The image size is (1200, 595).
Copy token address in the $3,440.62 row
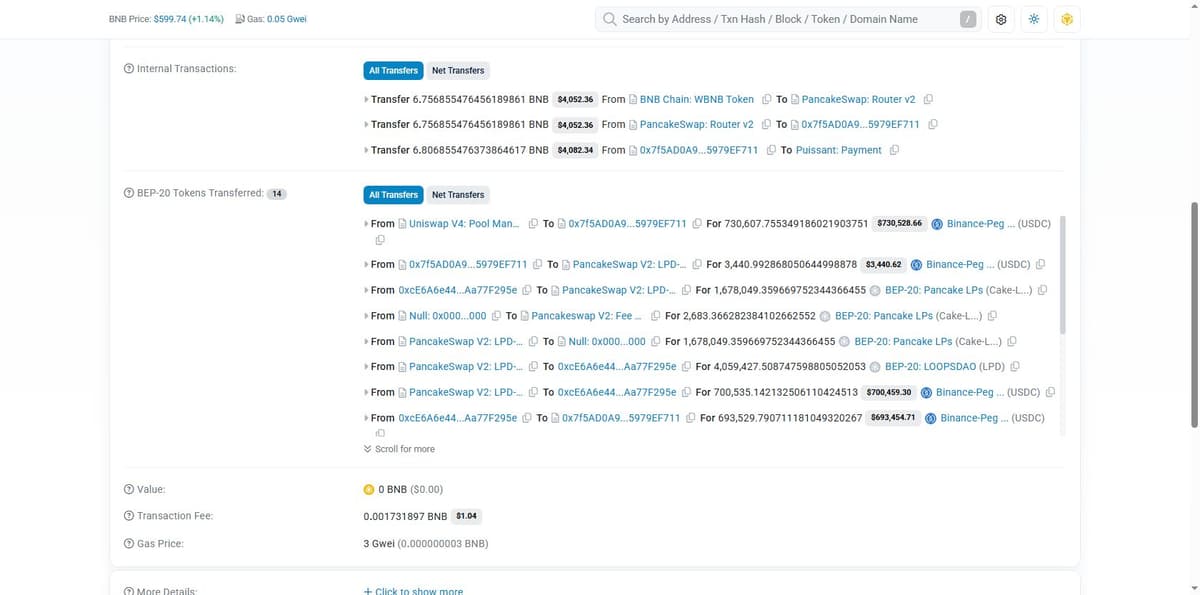1041,265
